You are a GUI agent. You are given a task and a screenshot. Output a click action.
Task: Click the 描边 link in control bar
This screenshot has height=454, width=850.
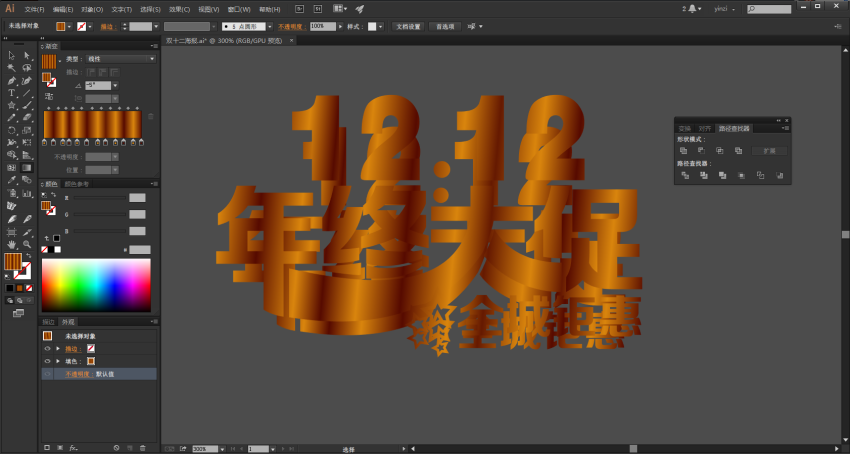coord(108,27)
